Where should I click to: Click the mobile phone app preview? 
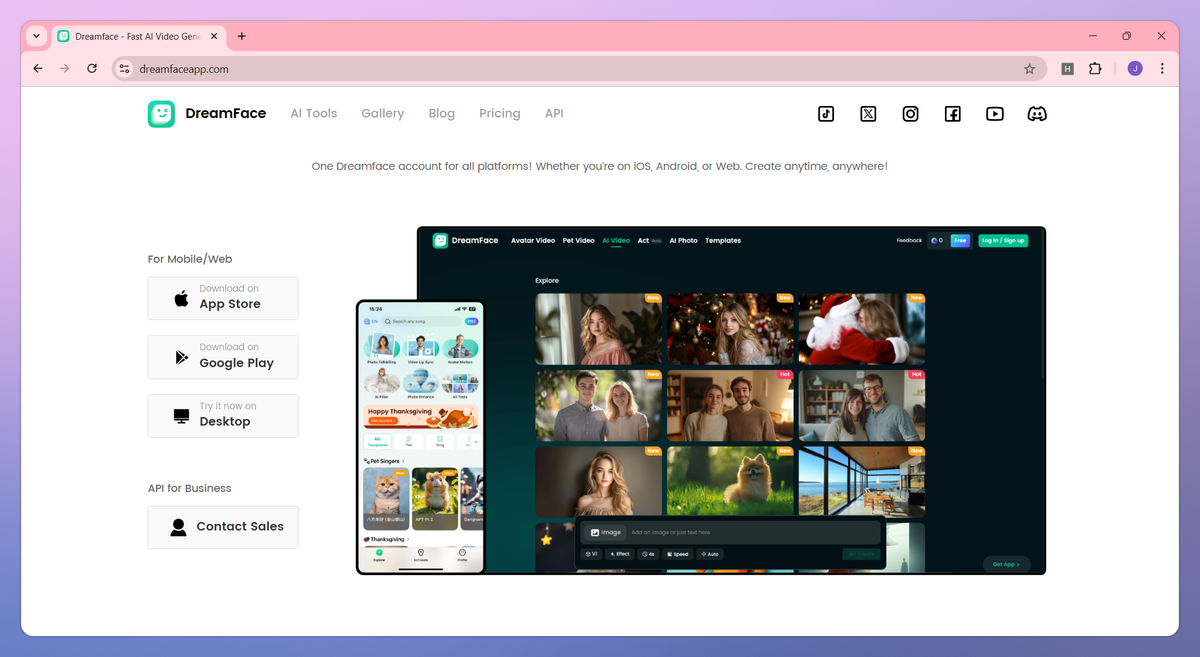(x=420, y=437)
